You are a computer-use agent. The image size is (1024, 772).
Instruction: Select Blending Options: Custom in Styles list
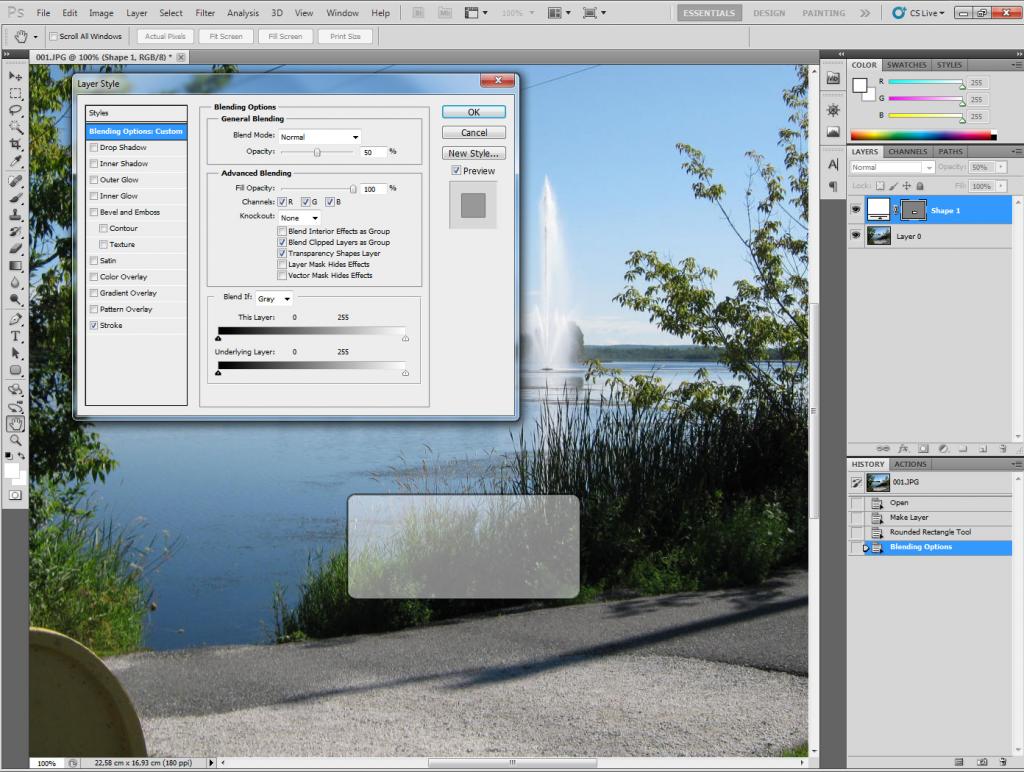(x=136, y=131)
